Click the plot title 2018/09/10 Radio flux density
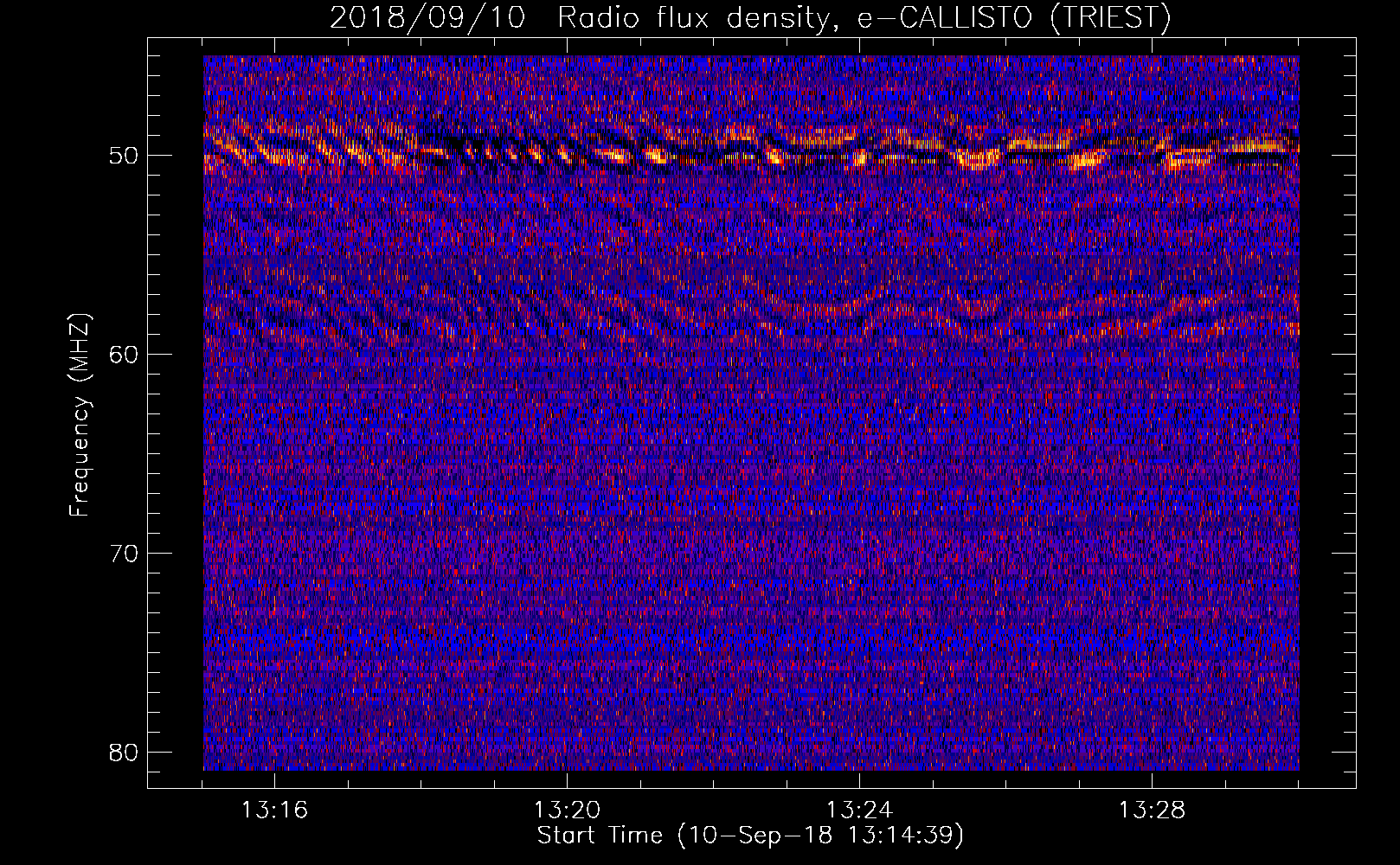The image size is (1400, 865). pos(749,17)
